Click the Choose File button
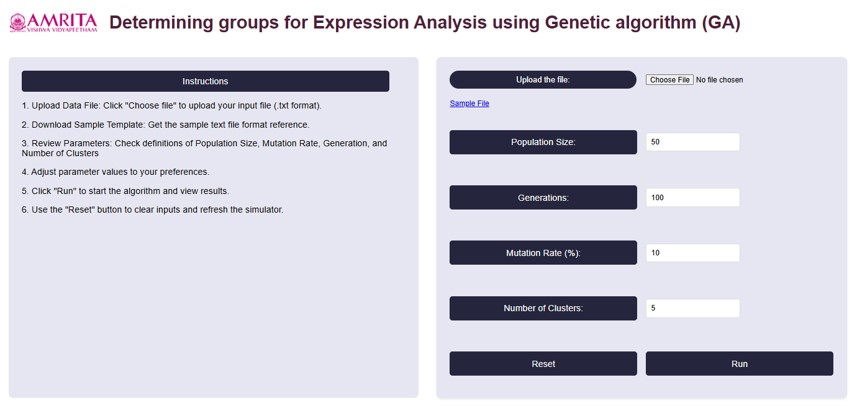This screenshot has height=406, width=852. coord(669,80)
